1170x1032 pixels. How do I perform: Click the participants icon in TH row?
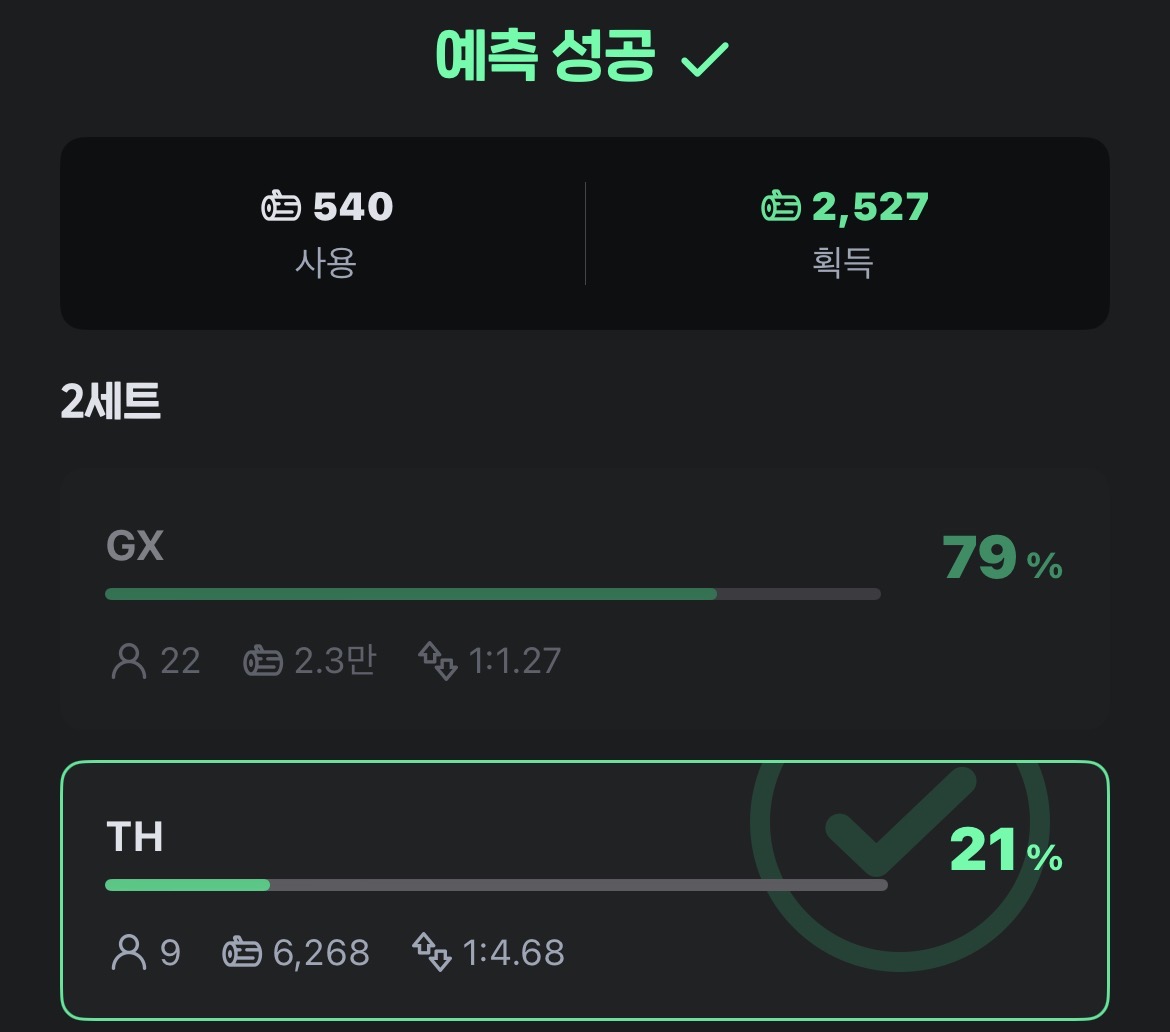pyautogui.click(x=127, y=952)
